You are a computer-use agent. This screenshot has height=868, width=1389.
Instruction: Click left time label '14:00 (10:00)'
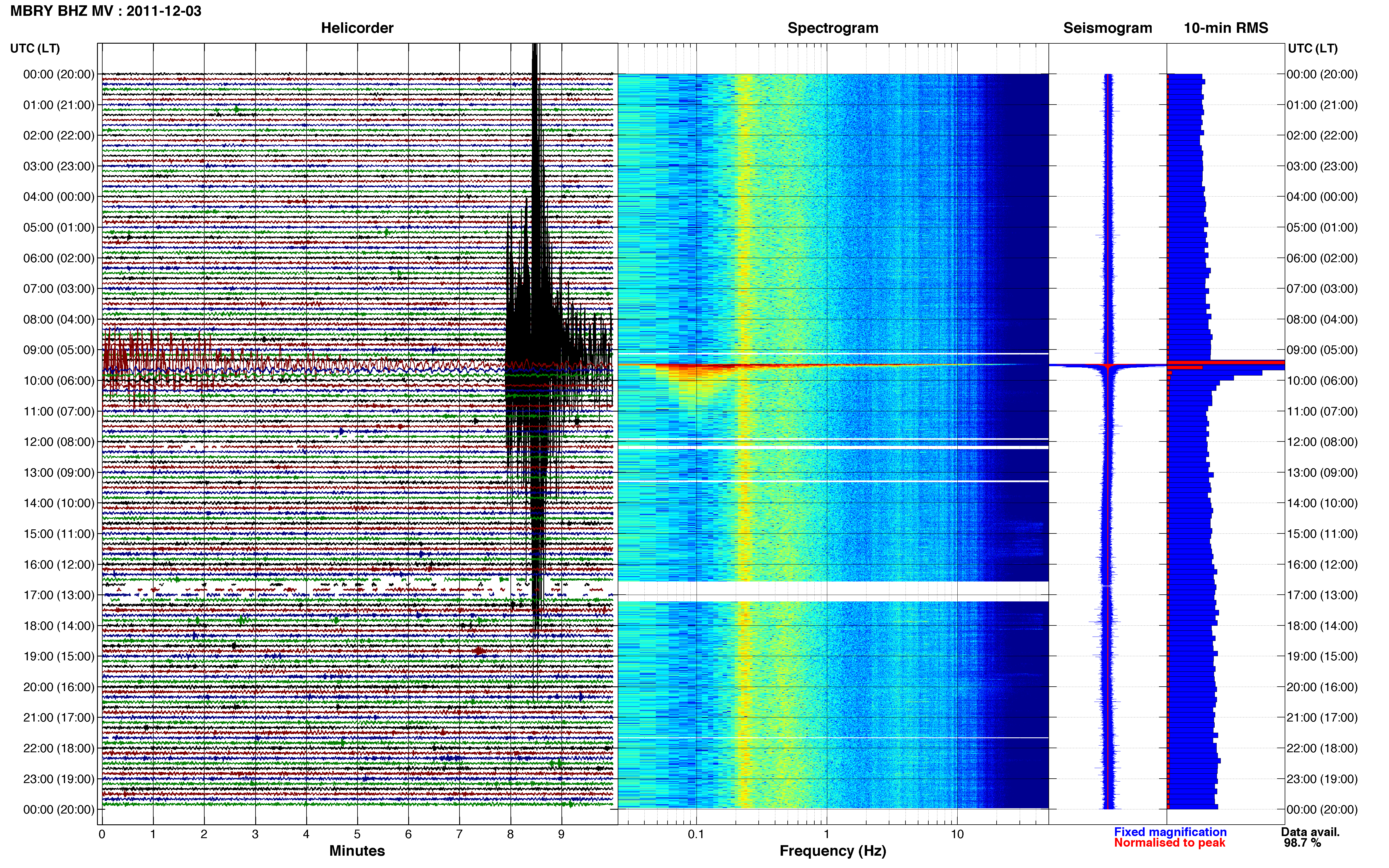point(59,504)
